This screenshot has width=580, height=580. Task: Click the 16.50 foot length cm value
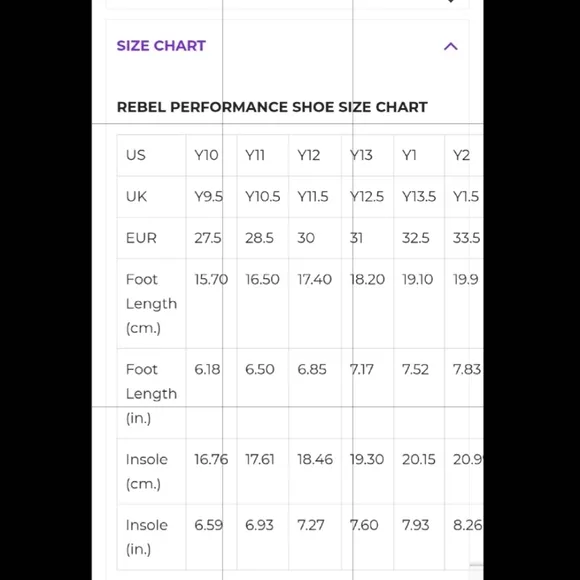262,280
